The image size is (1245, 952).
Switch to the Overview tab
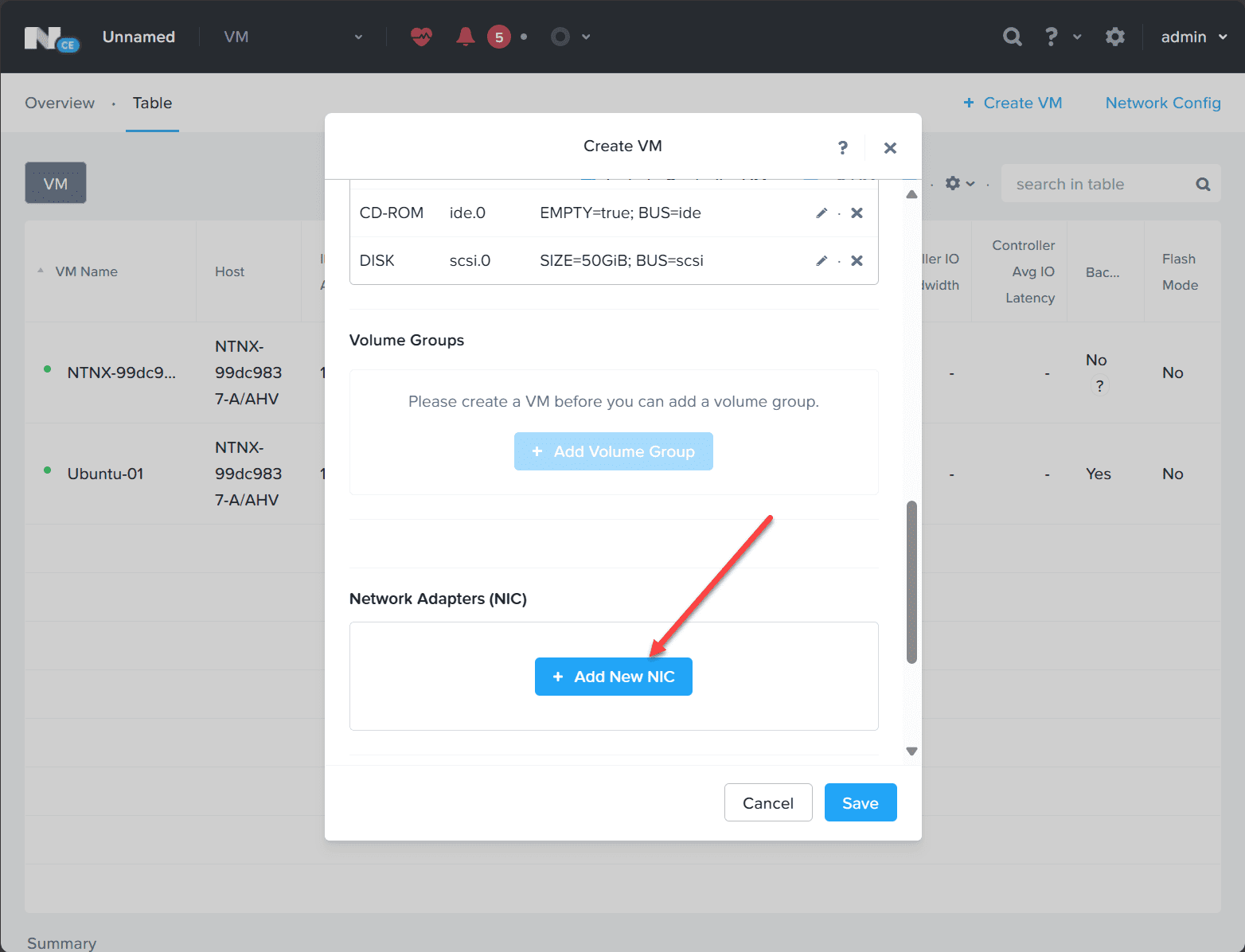pyautogui.click(x=60, y=103)
